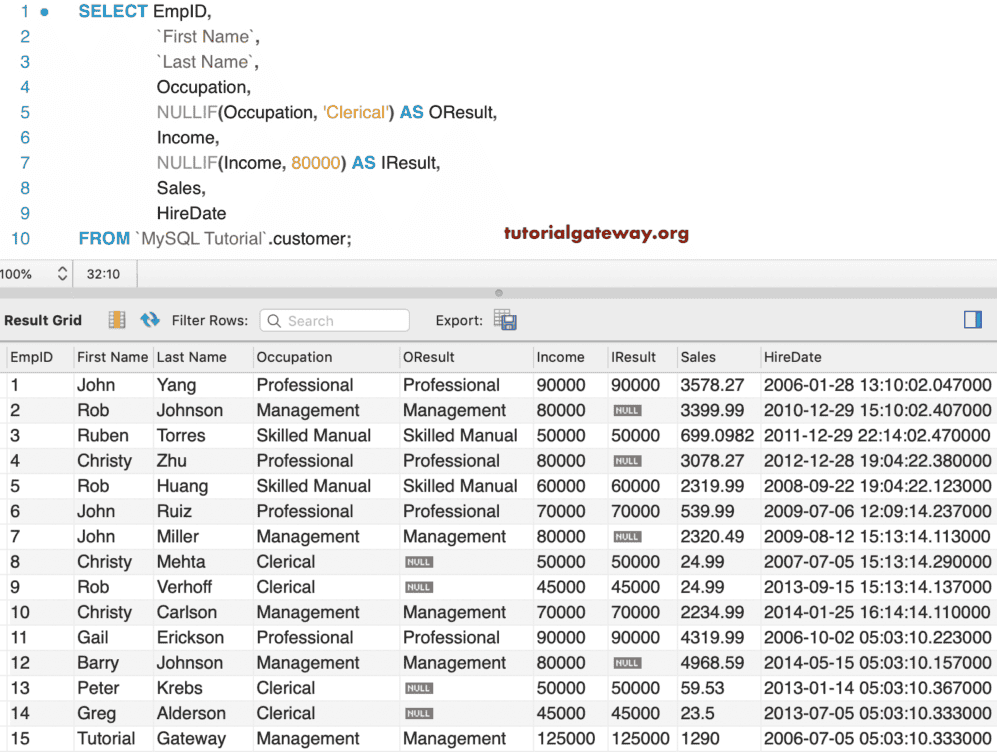Sort by EmpID column header
Viewport: 997px width, 752px height.
[32, 357]
